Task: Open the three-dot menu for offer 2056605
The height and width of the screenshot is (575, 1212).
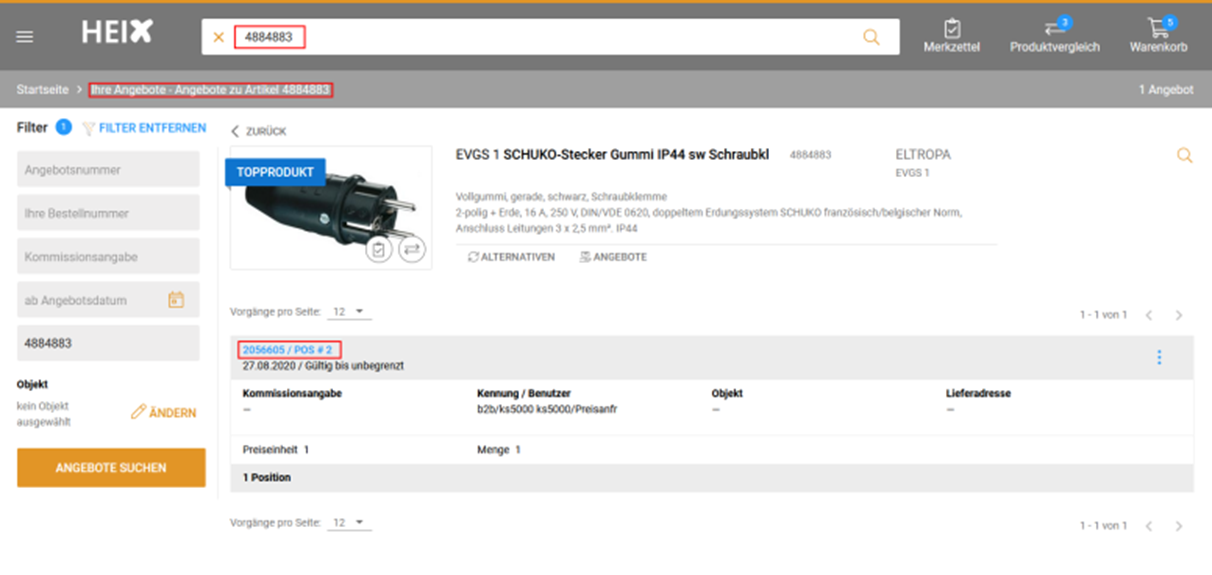Action: 1159,357
